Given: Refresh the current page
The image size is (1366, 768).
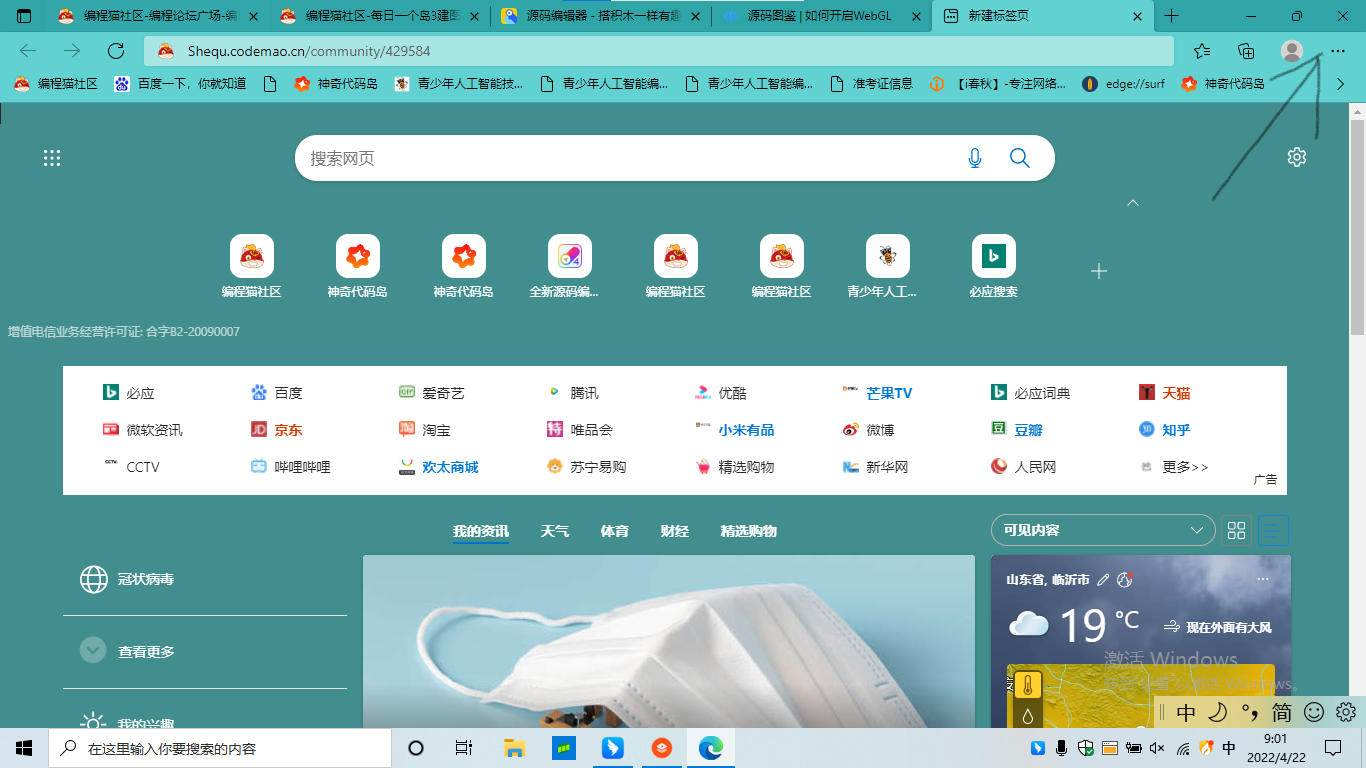Looking at the screenshot, I should (116, 51).
